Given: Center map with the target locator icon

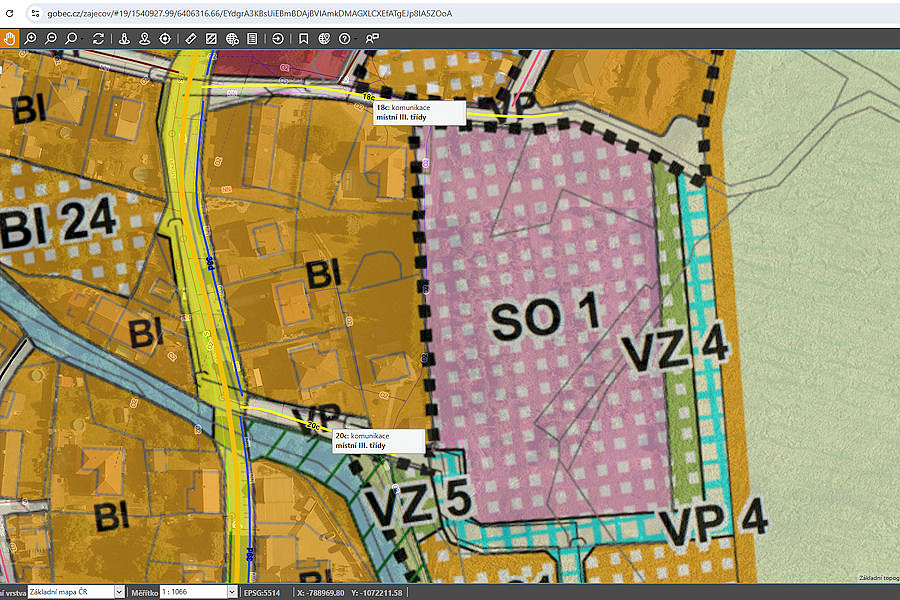Looking at the screenshot, I should 165,38.
